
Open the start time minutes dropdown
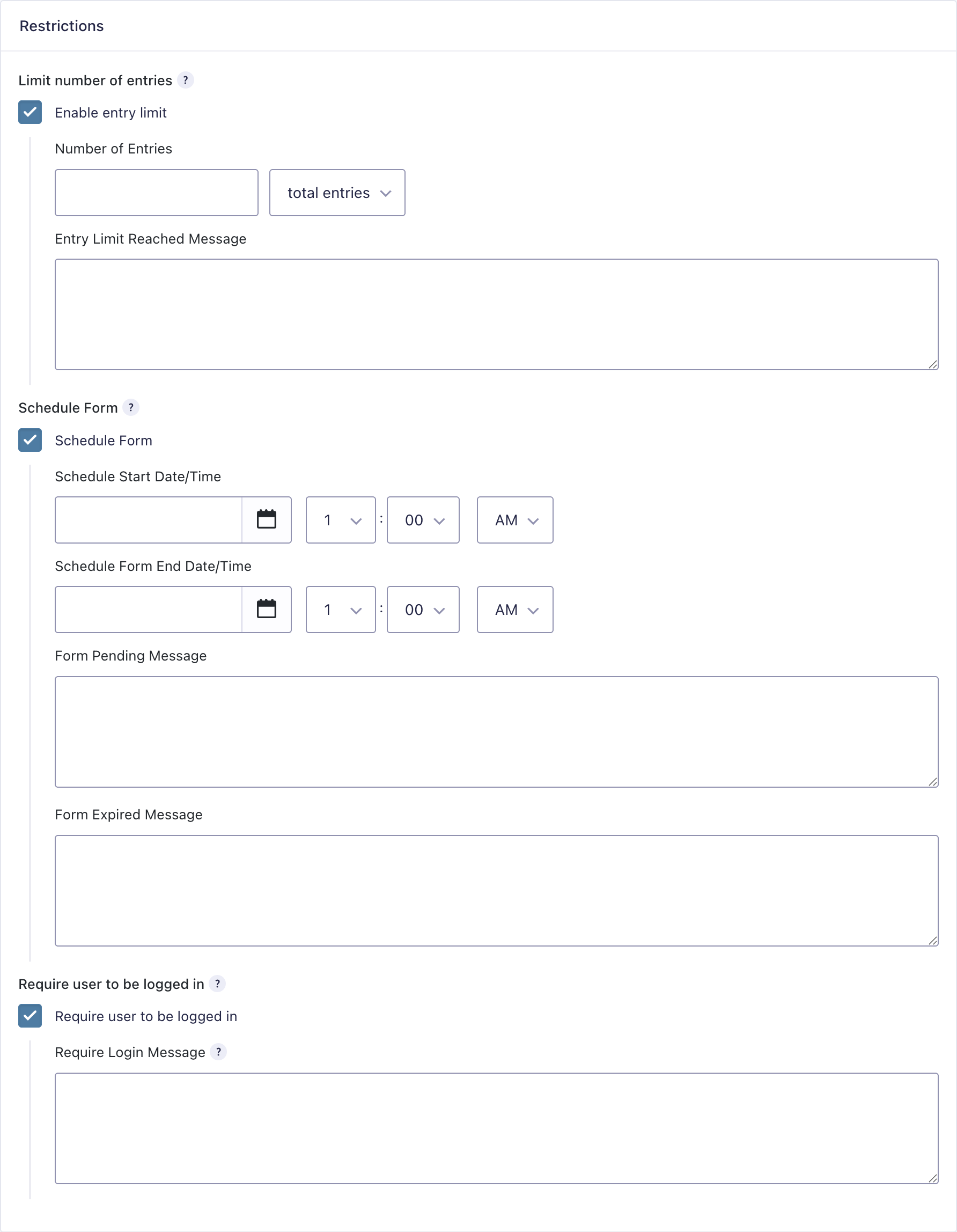click(422, 519)
